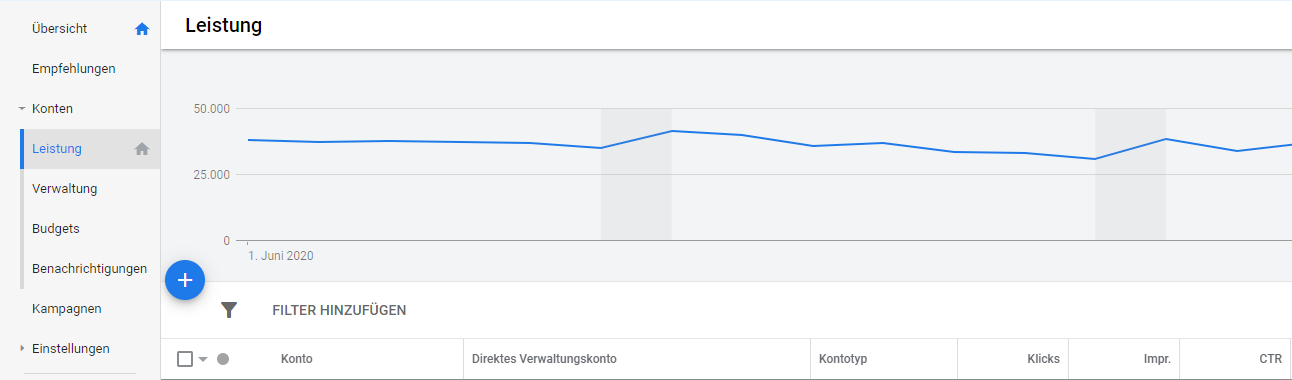The width and height of the screenshot is (1292, 380).
Task: Sort by the Konto column header
Action: tap(297, 359)
